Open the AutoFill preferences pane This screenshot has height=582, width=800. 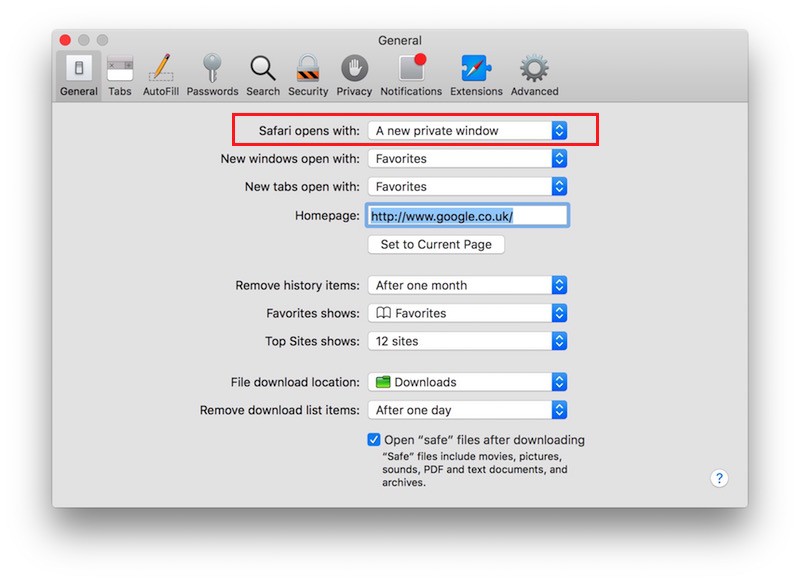pyautogui.click(x=160, y=75)
